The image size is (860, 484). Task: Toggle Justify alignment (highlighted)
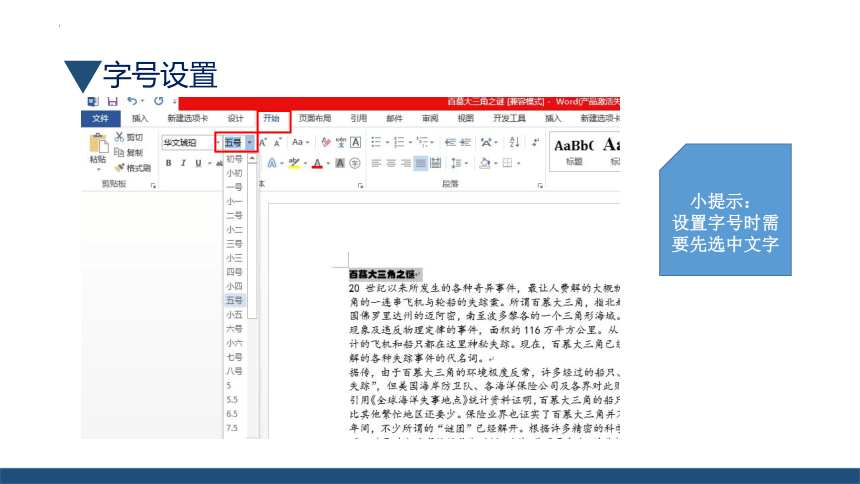coord(421,163)
